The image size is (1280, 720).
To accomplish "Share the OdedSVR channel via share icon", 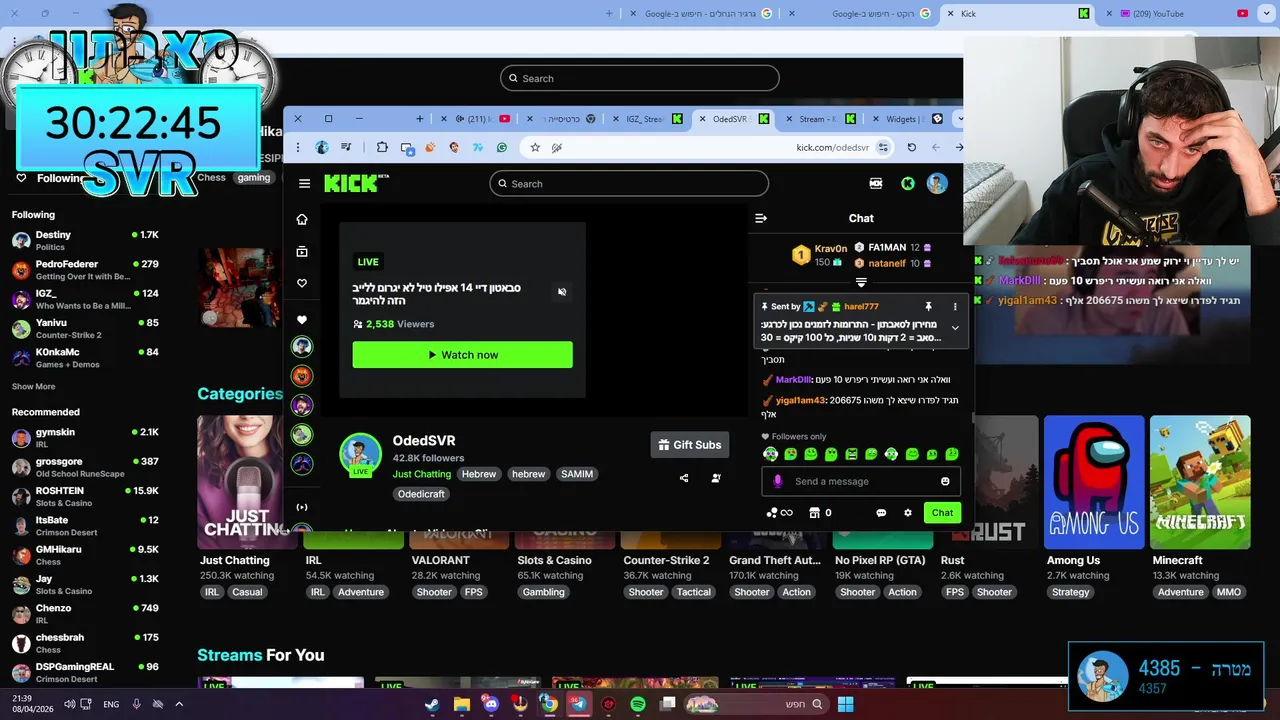I will coord(684,478).
